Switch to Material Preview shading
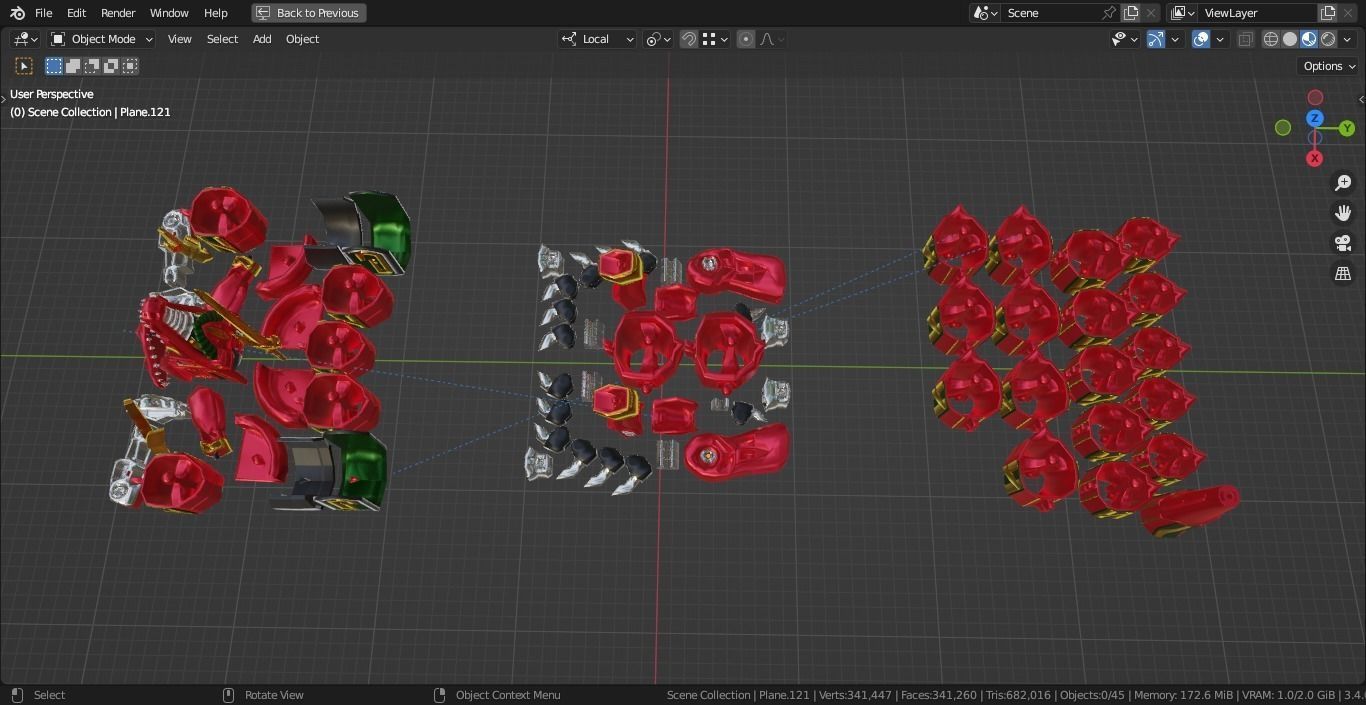Image resolution: width=1366 pixels, height=705 pixels. point(1309,39)
